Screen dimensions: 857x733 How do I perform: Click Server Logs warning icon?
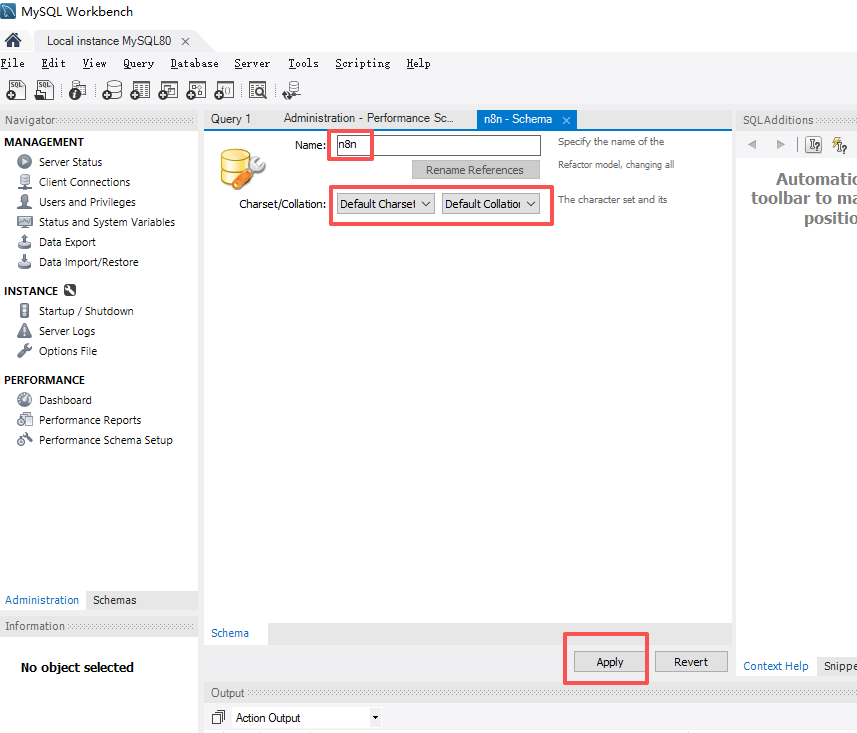point(24,331)
